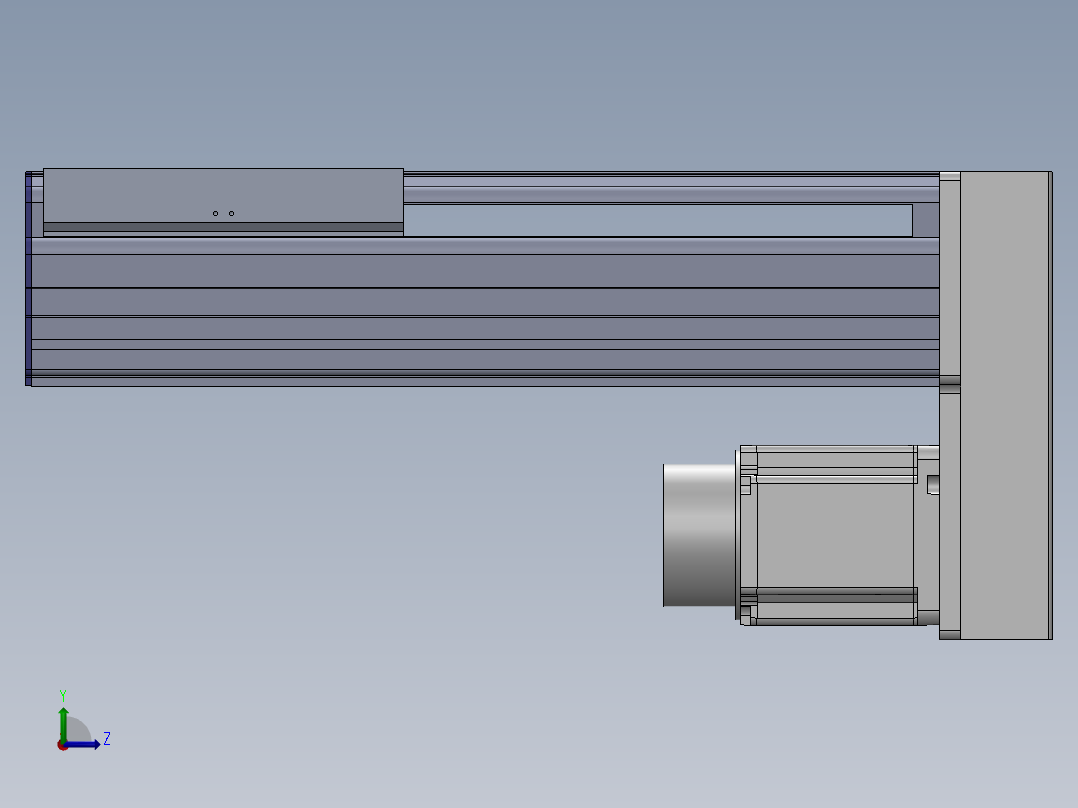The width and height of the screenshot is (1078, 808).
Task: Click the green Y axis arrow of the triad
Action: [x=63, y=723]
